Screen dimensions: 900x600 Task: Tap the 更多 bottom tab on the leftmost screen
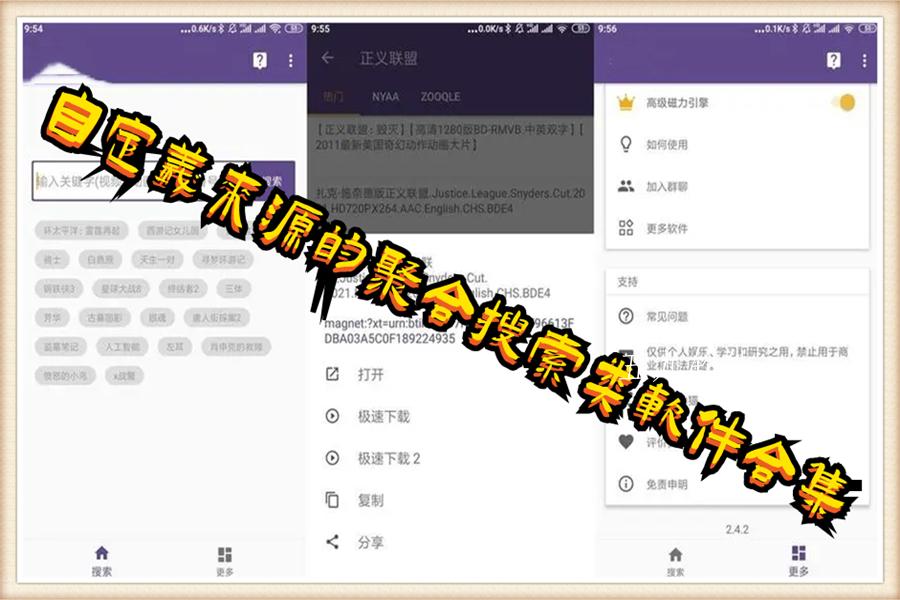[224, 561]
